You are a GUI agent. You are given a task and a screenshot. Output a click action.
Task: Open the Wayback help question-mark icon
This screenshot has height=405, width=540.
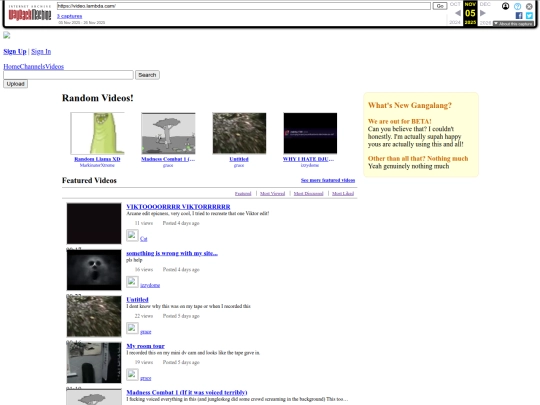point(517,6)
